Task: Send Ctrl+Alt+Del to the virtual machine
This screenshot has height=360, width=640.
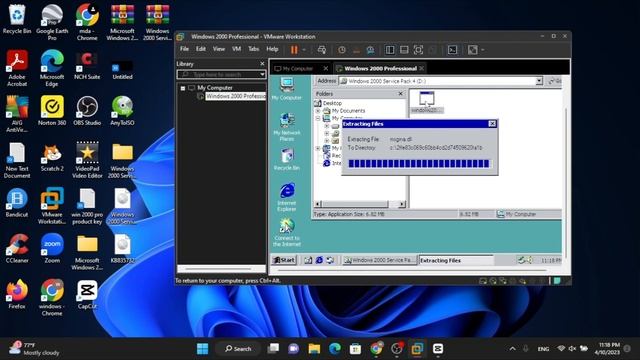Action: point(322,50)
